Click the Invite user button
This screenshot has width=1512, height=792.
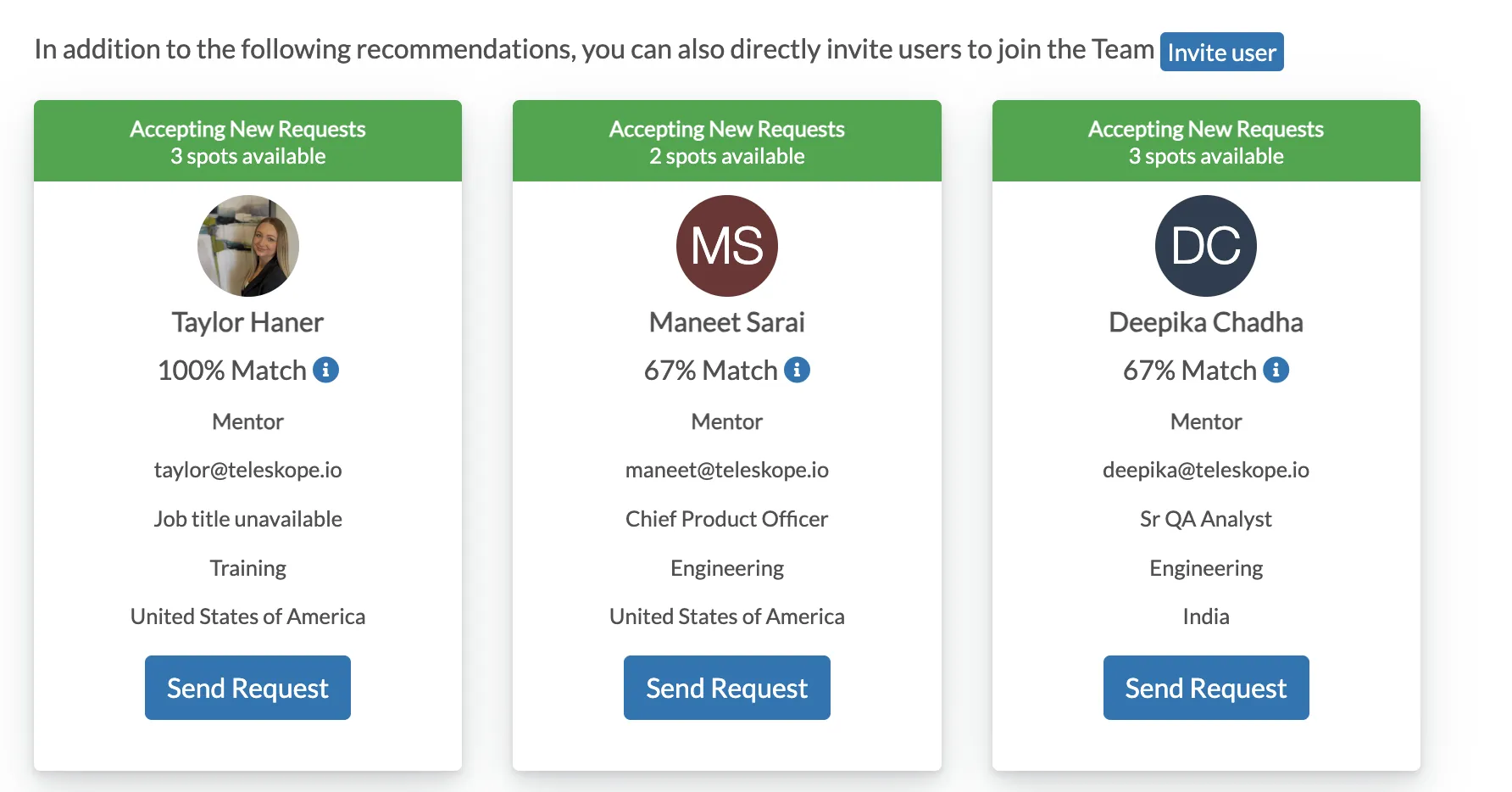(1221, 52)
